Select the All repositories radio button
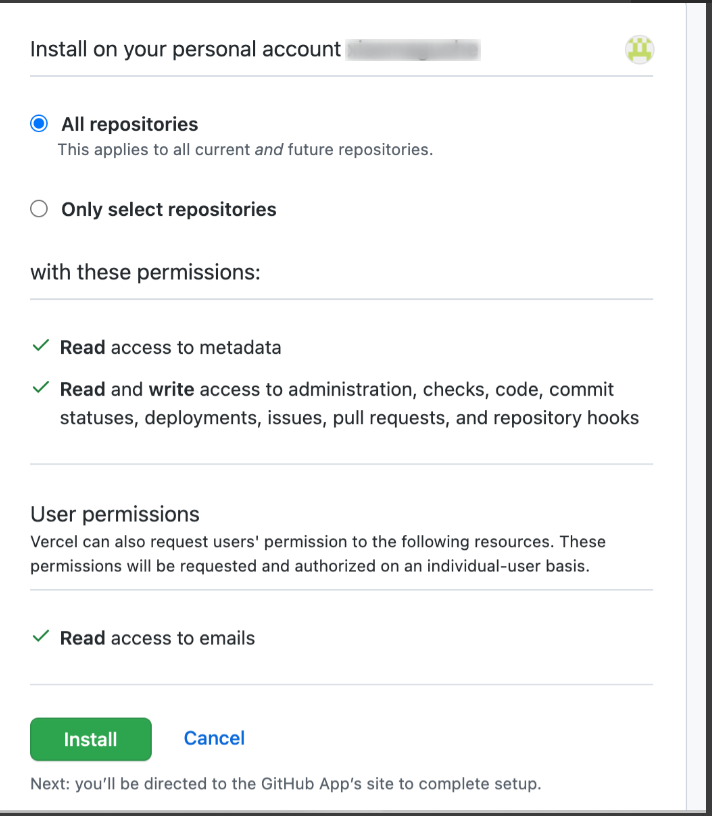The height and width of the screenshot is (816, 712). (x=39, y=124)
